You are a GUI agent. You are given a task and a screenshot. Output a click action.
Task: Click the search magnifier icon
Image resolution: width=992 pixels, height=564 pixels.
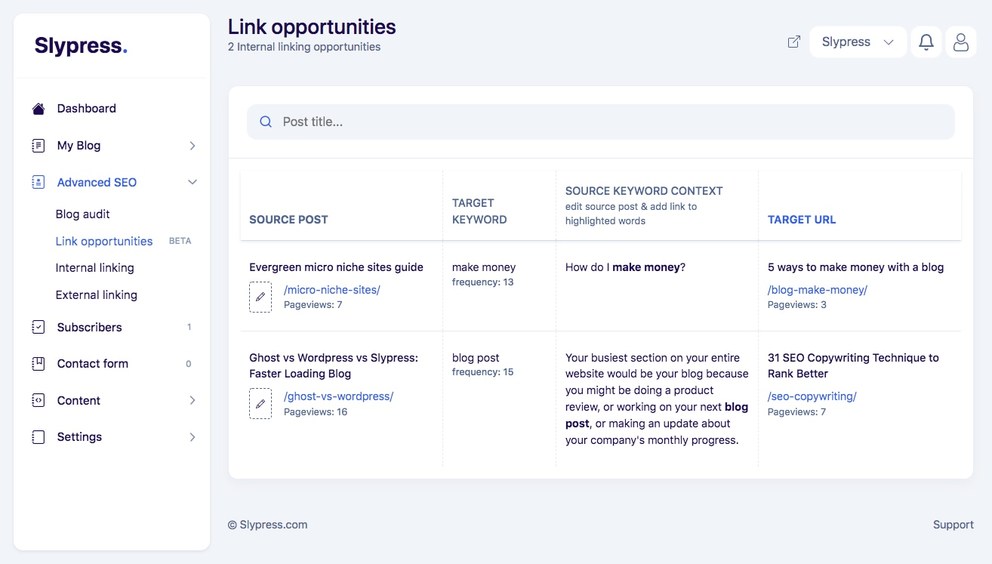(x=266, y=122)
